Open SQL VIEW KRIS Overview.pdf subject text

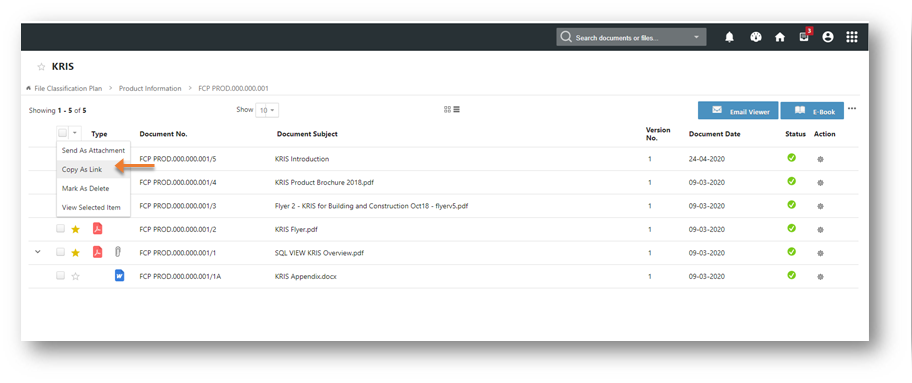[x=319, y=253]
